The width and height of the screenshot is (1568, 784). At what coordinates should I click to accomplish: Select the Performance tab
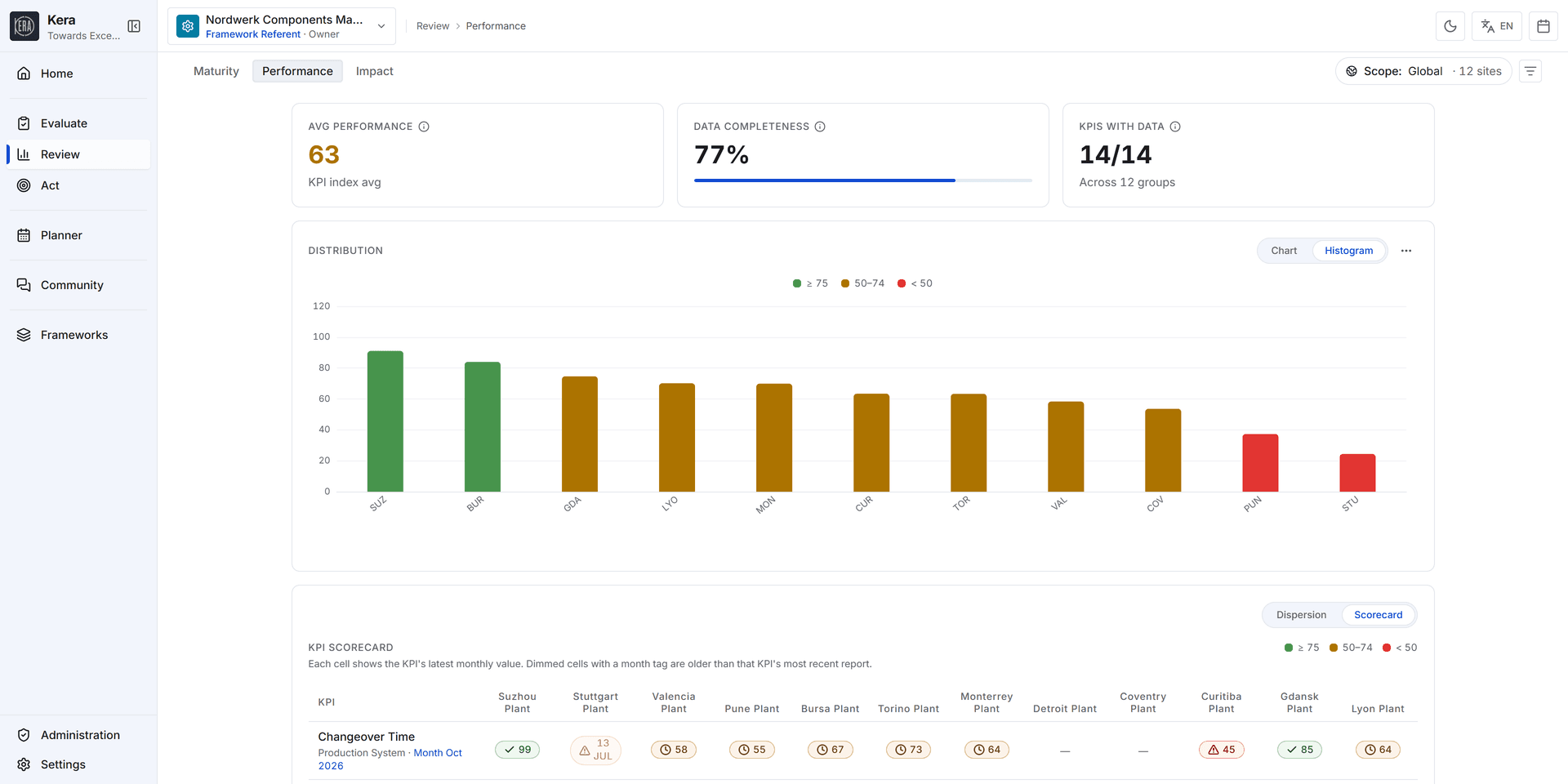point(297,72)
